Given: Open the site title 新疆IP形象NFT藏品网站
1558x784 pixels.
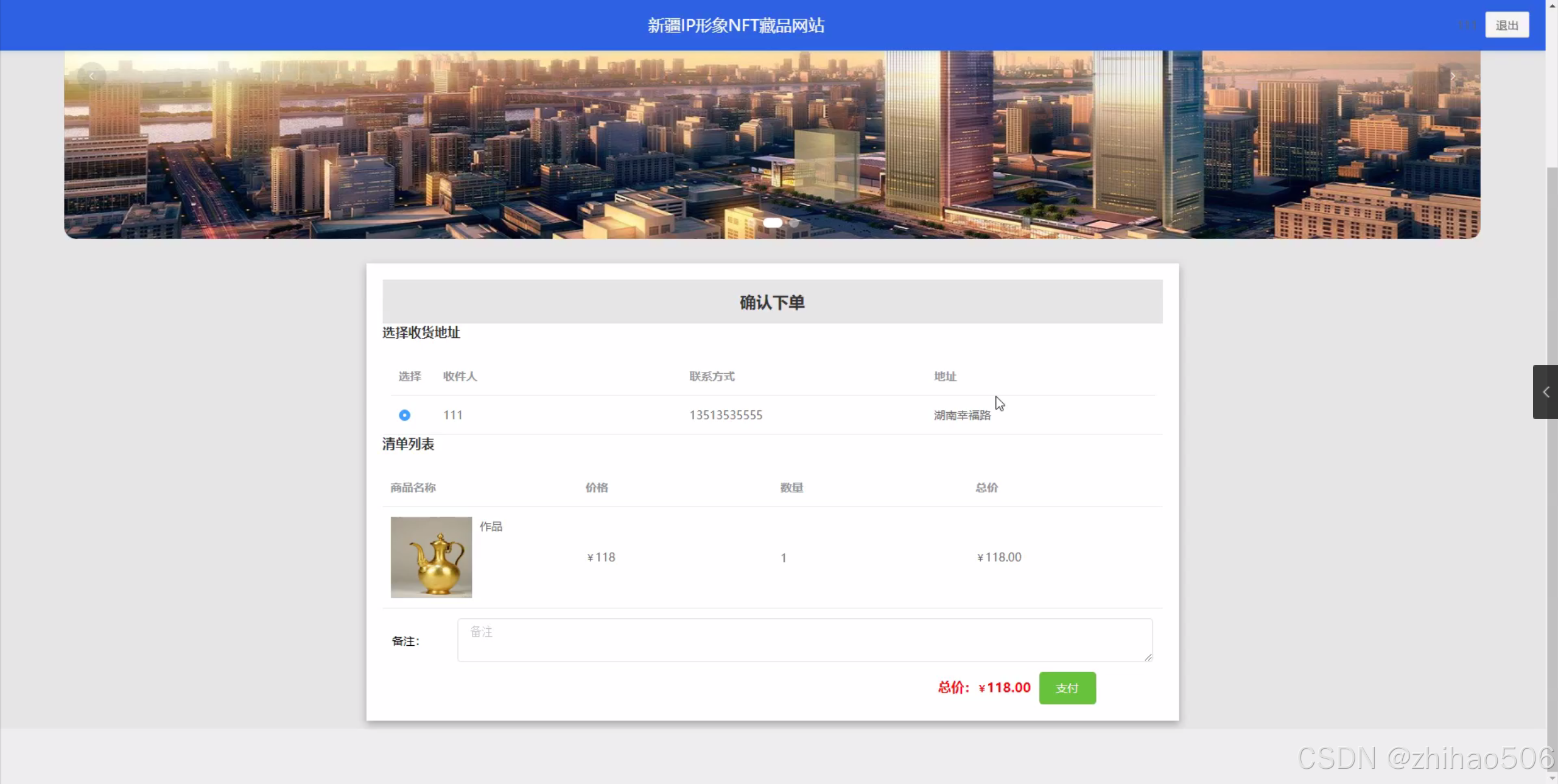Looking at the screenshot, I should (735, 24).
